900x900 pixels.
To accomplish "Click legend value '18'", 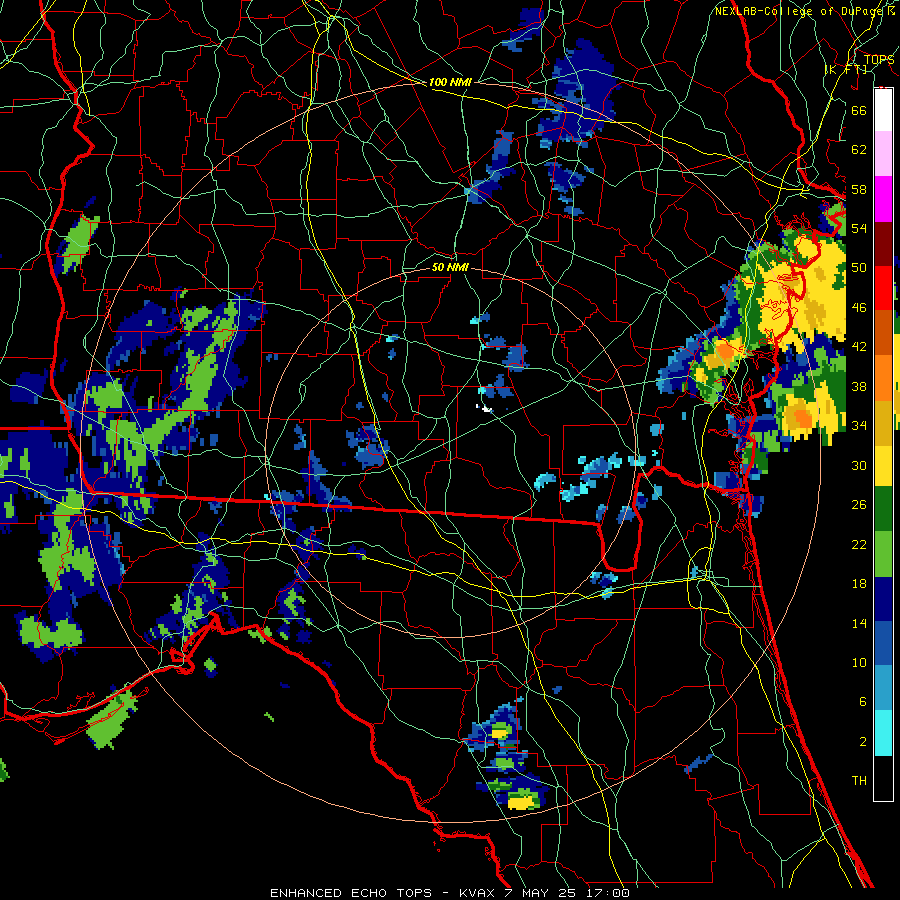I will (859, 584).
